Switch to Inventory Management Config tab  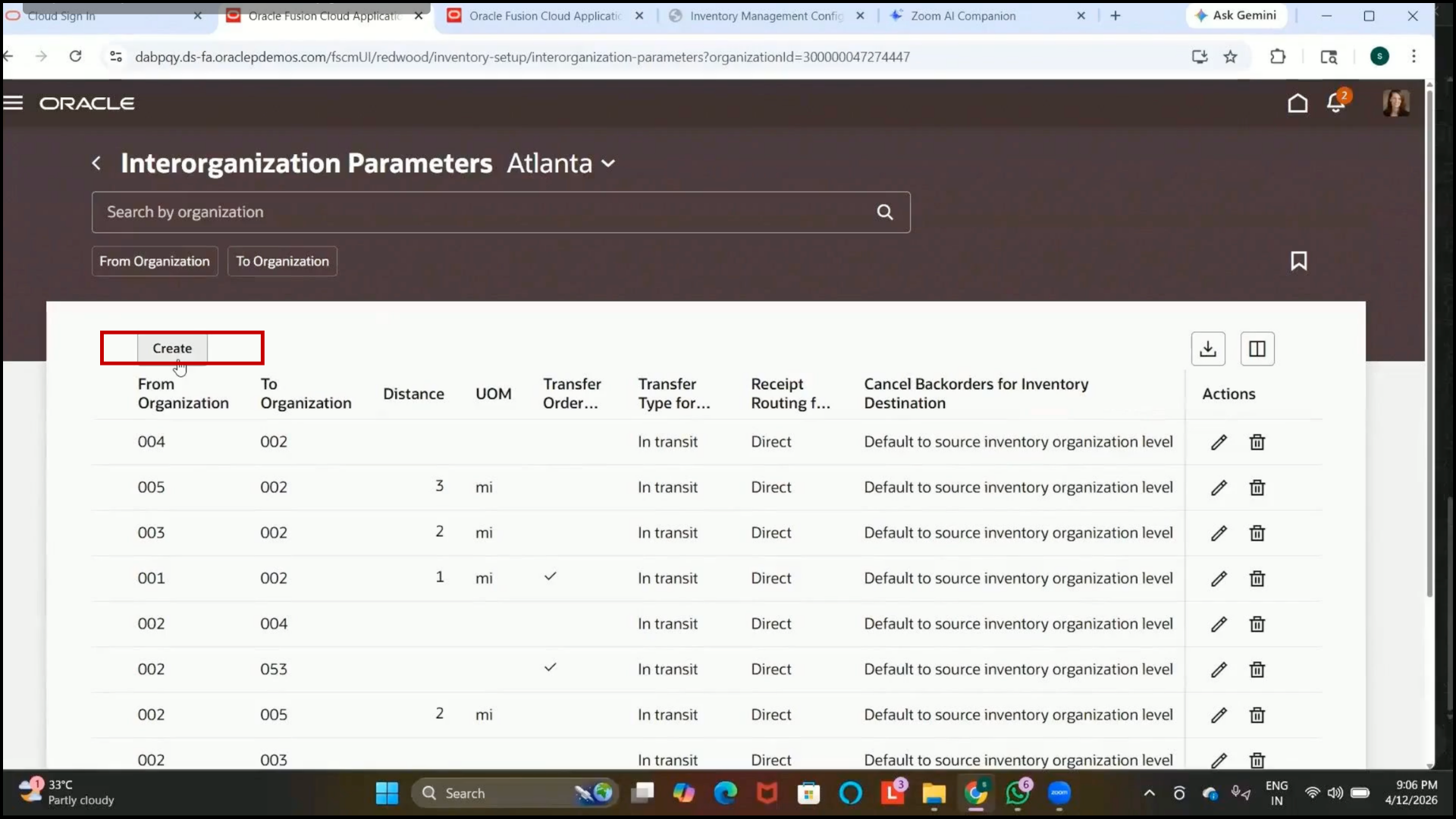point(767,16)
